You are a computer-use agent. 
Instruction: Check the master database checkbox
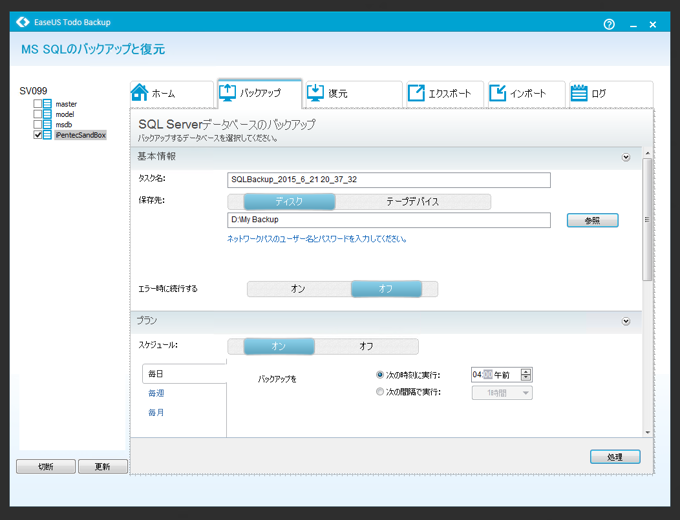pos(38,104)
